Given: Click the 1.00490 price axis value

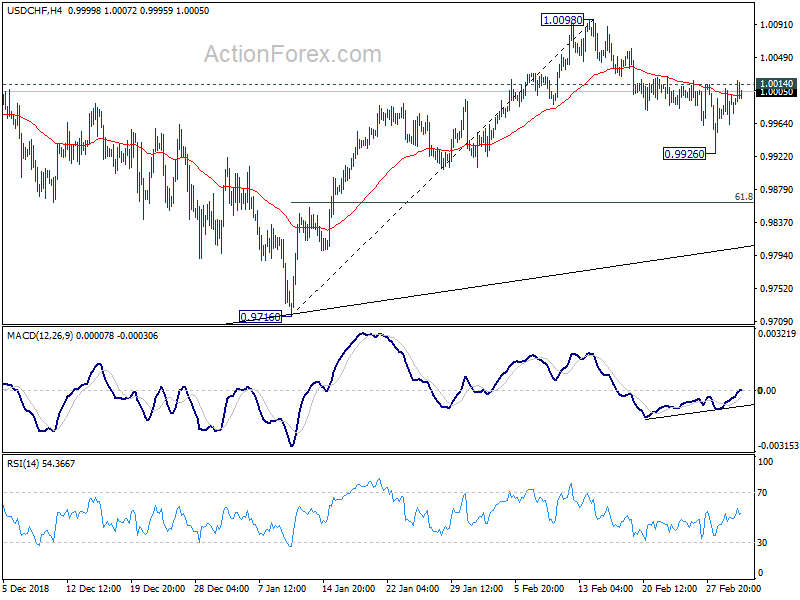Looking at the screenshot, I should (777, 58).
